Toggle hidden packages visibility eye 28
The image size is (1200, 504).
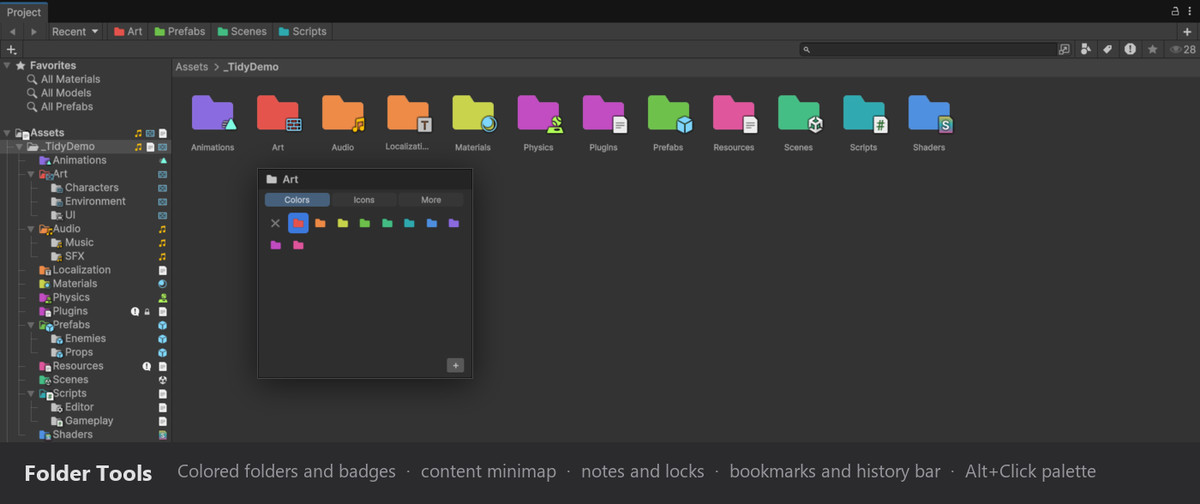(x=1182, y=49)
